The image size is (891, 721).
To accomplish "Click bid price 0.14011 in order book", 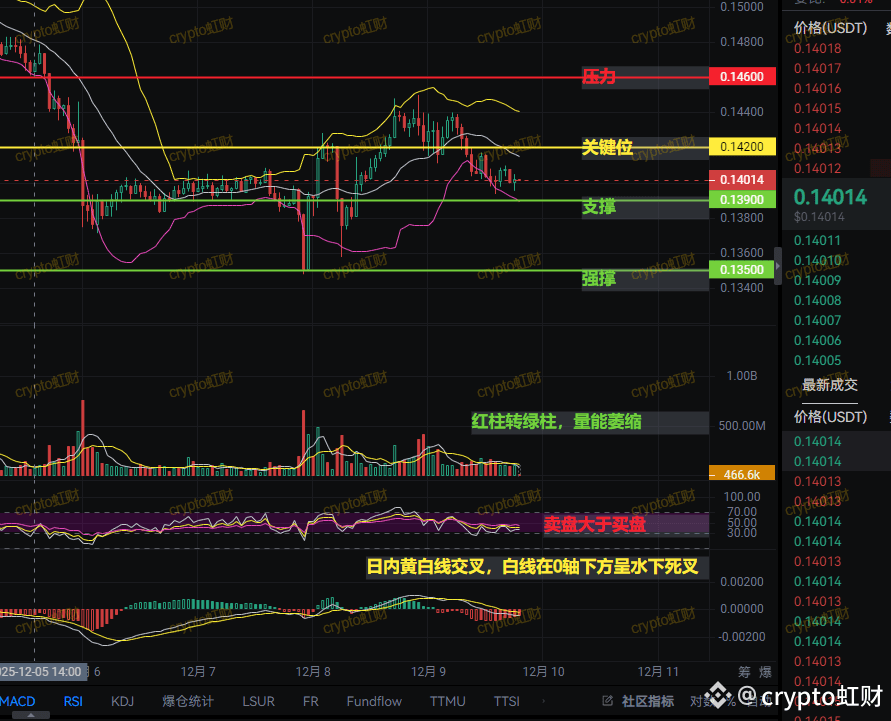I will (817, 240).
